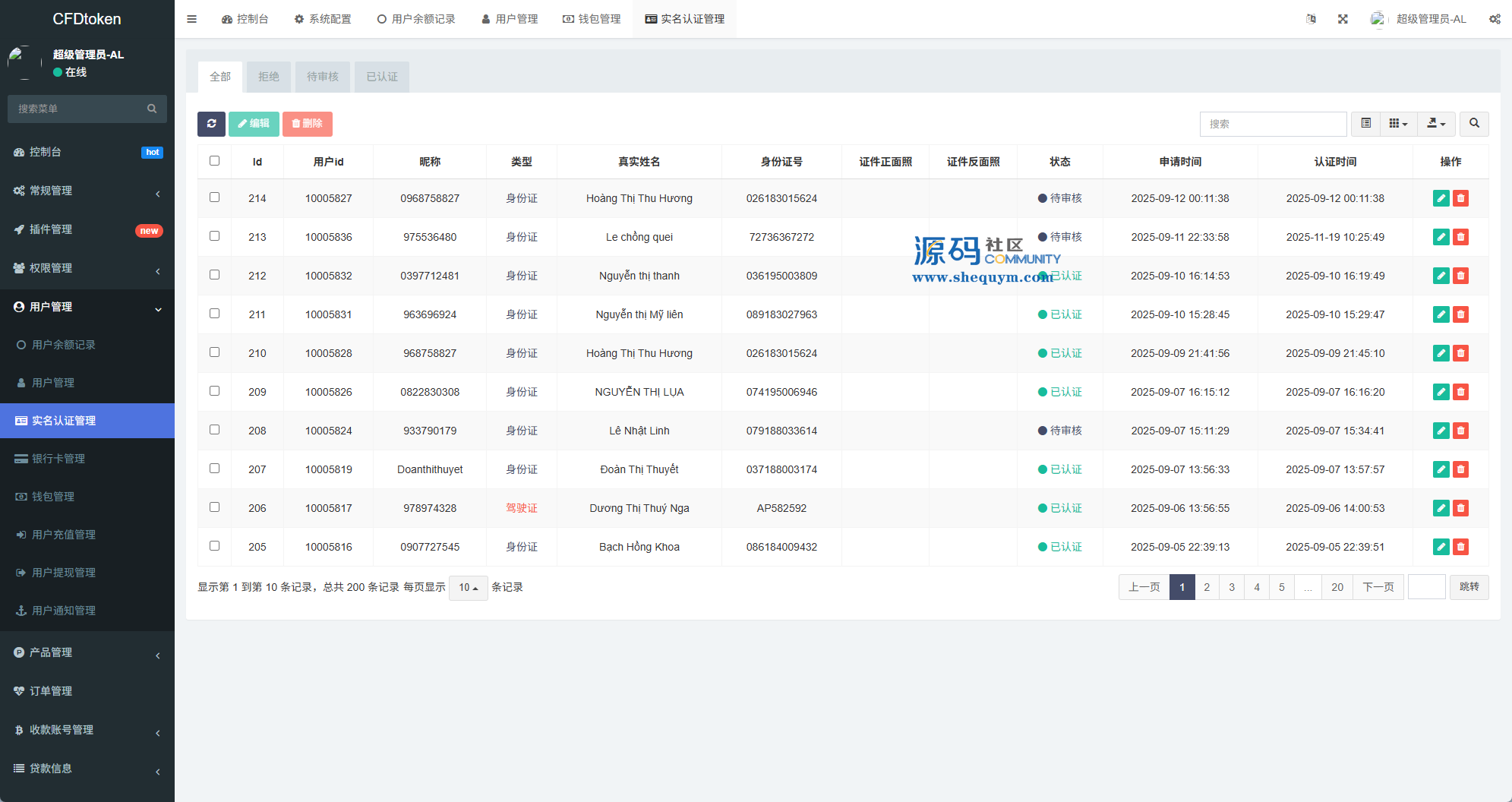Toggle the table card view icon
The image size is (1512, 802).
[x=1365, y=124]
